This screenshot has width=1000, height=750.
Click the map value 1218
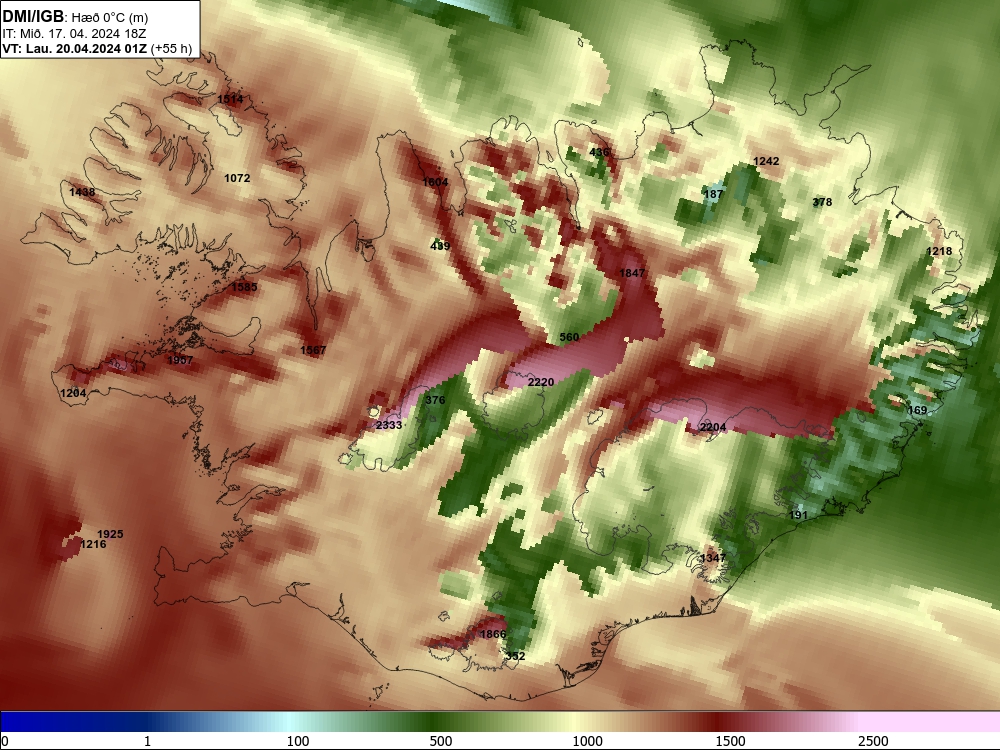tap(939, 251)
